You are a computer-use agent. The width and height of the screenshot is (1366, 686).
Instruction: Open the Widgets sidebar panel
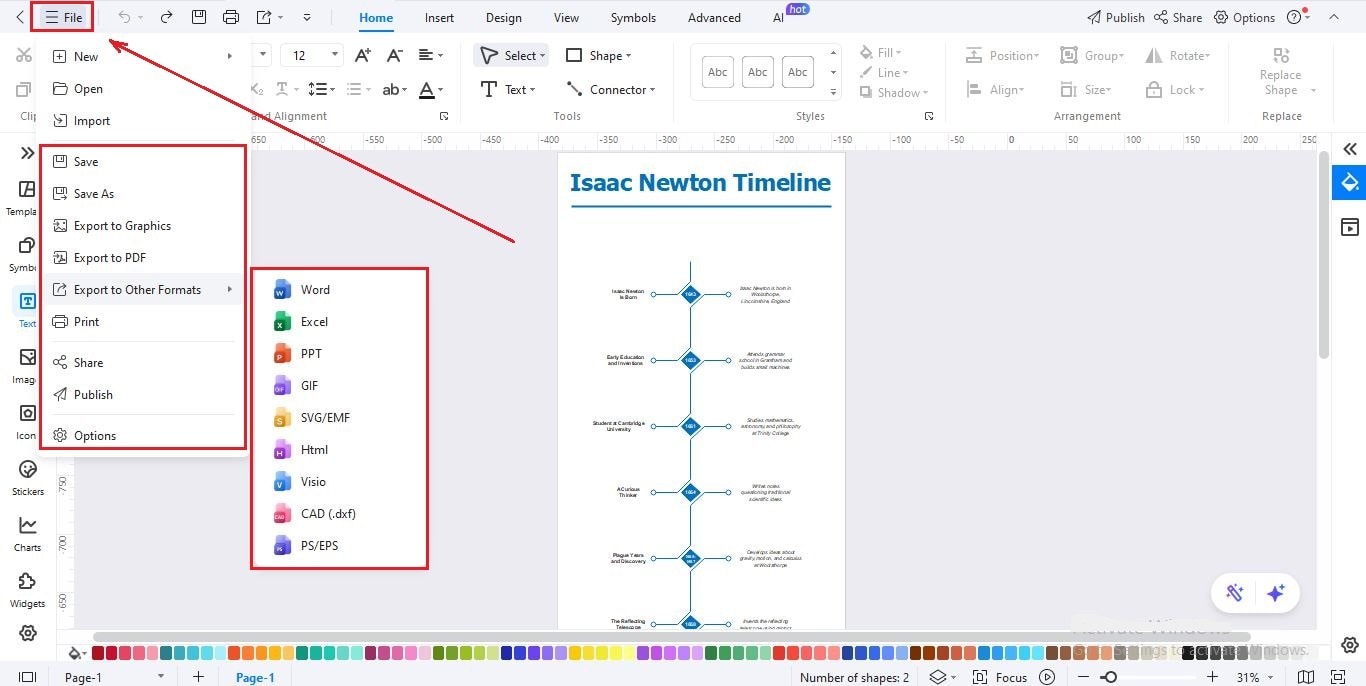coord(28,589)
